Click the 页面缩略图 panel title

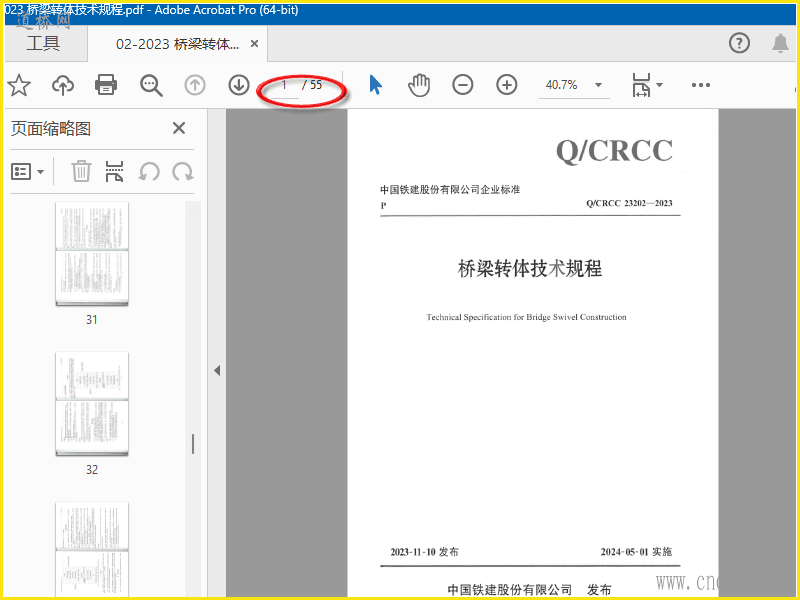(51, 129)
